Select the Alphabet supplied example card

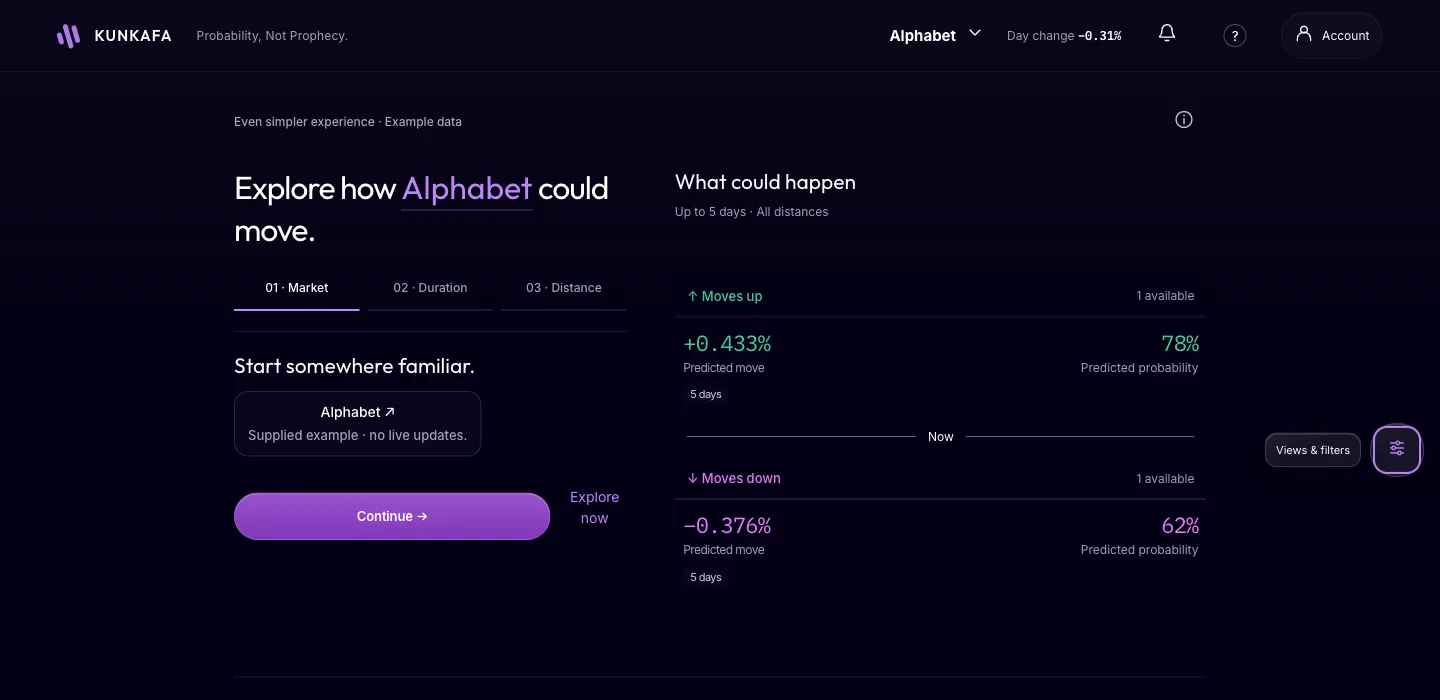coord(358,424)
